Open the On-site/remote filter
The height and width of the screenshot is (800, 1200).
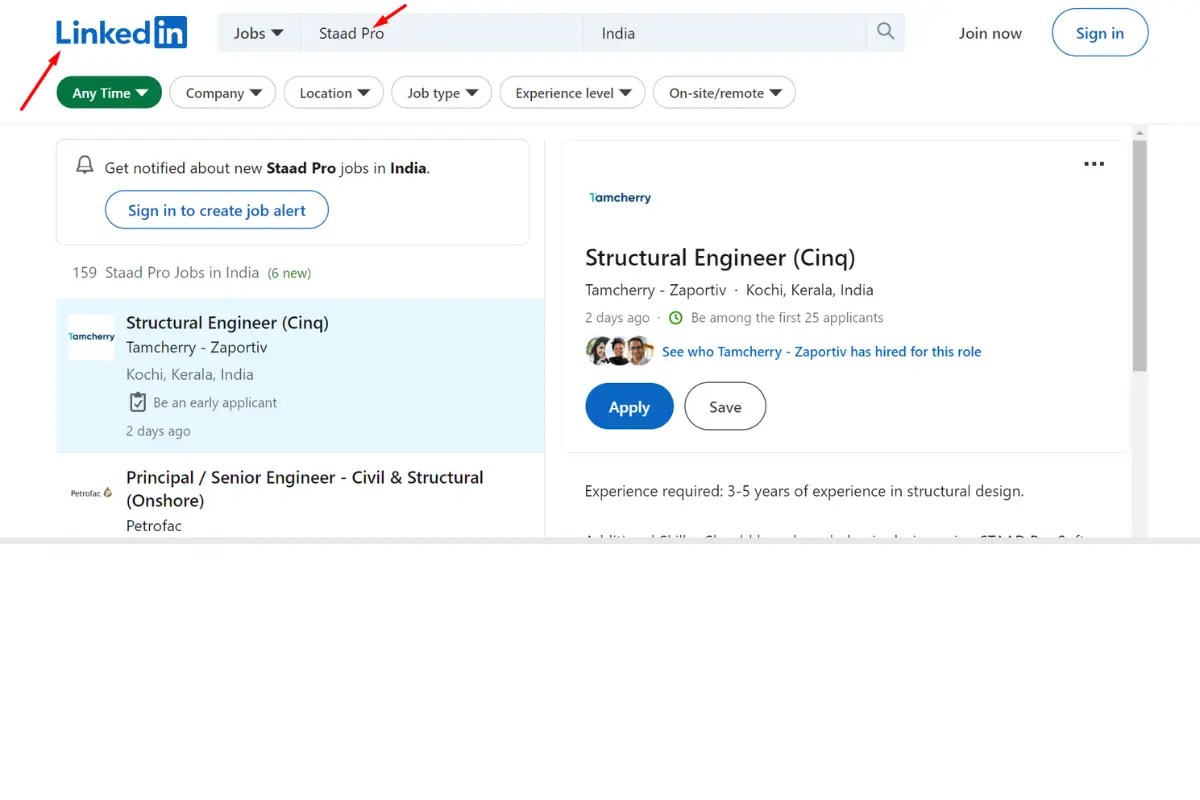725,93
